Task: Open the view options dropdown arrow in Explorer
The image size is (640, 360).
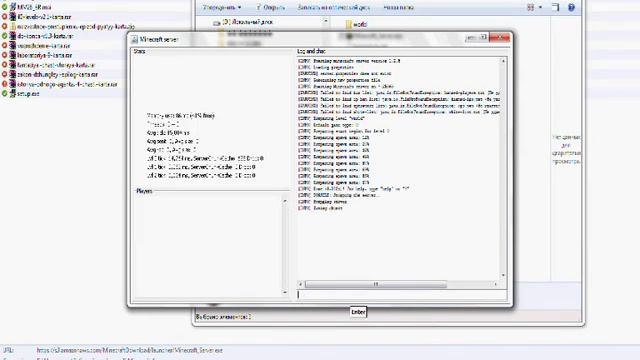Action: [x=540, y=7]
